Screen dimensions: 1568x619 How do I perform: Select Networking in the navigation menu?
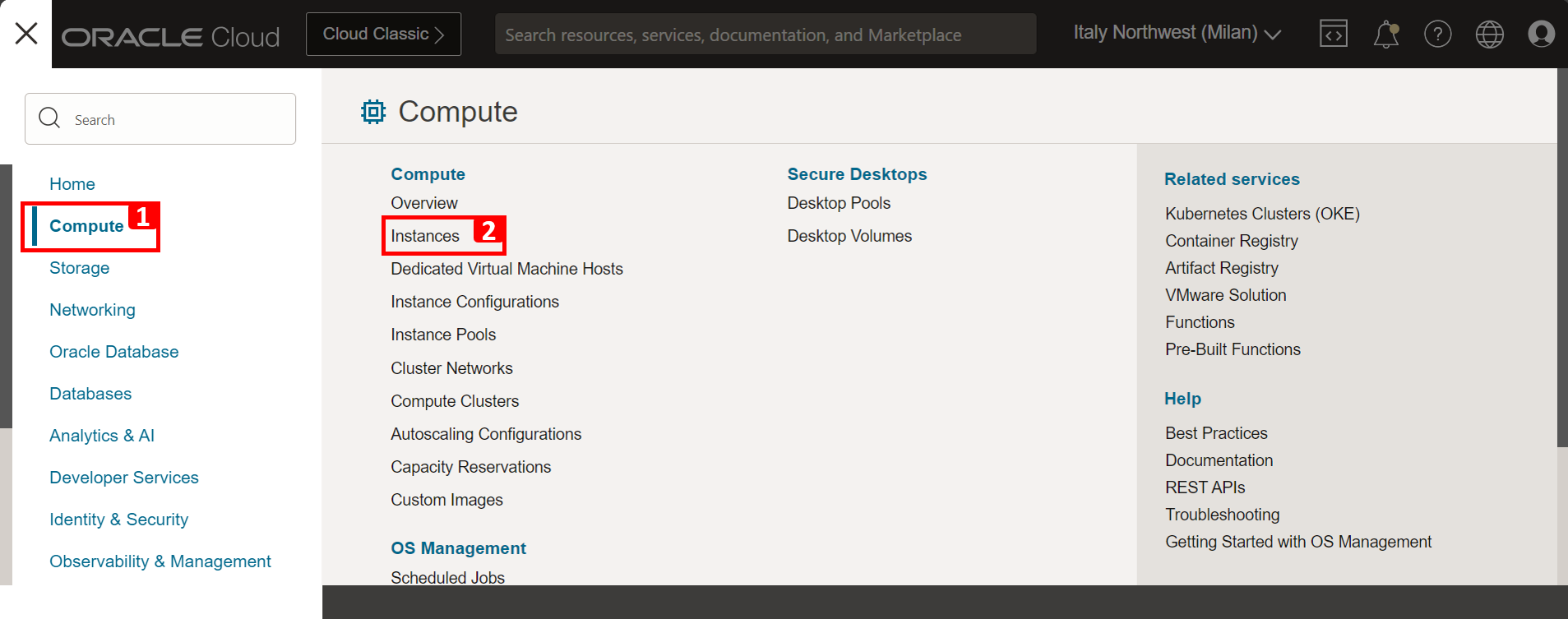point(92,310)
